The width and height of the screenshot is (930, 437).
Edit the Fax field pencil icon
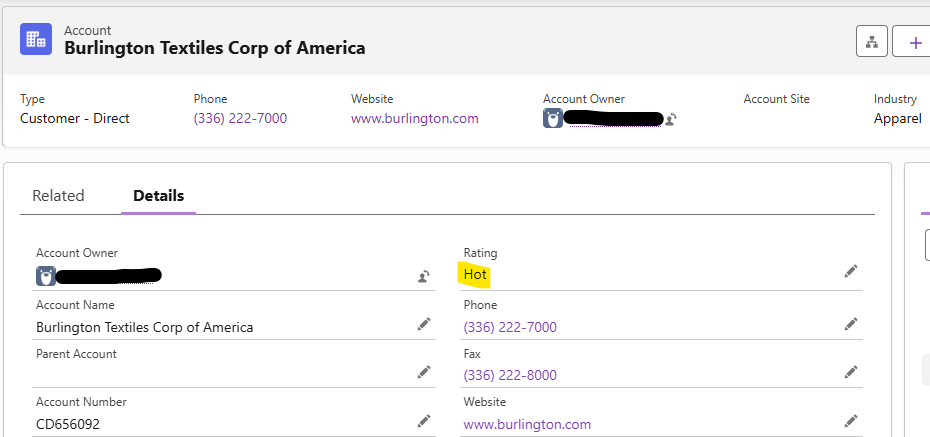click(x=851, y=372)
